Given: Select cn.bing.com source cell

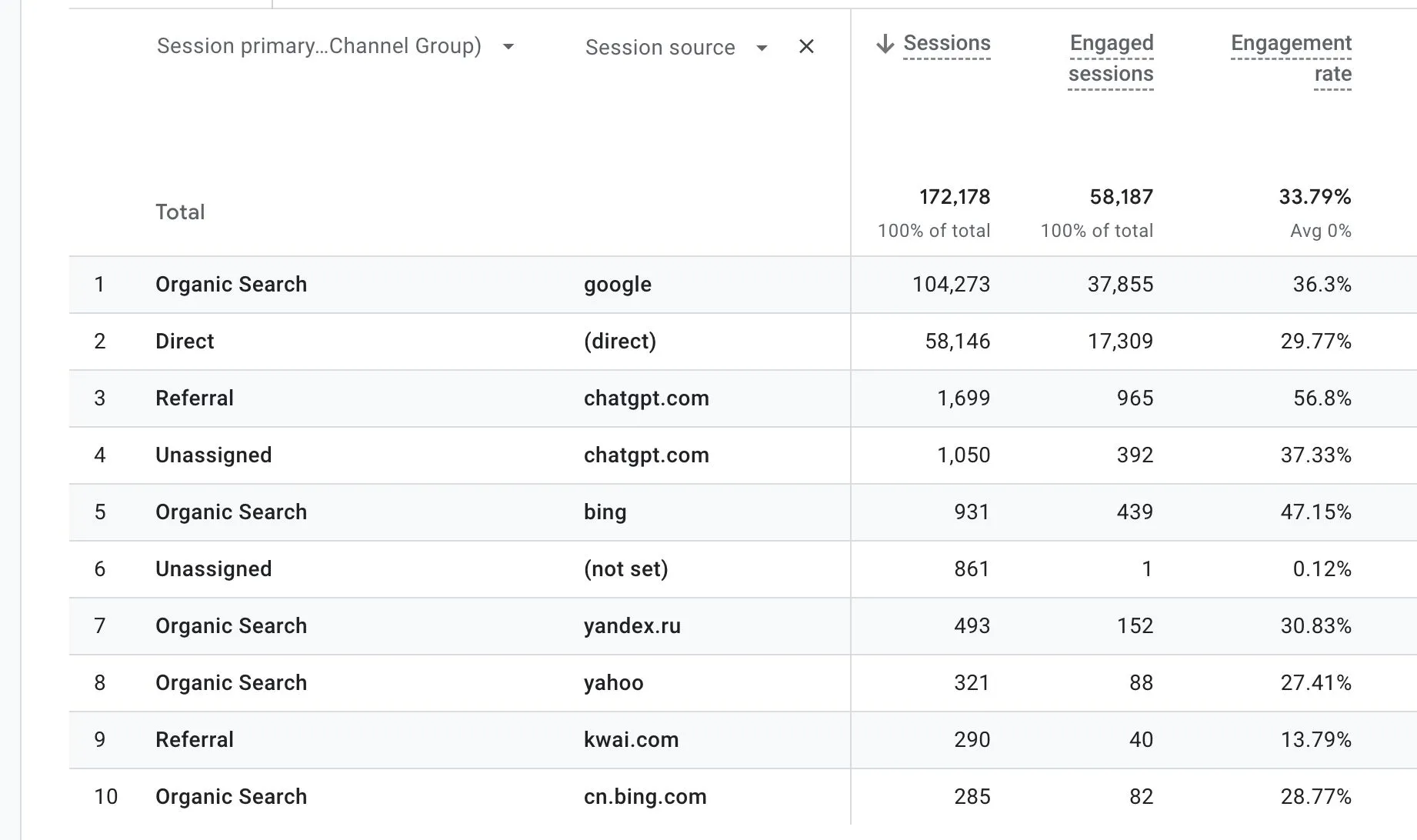Looking at the screenshot, I should pyautogui.click(x=645, y=797).
